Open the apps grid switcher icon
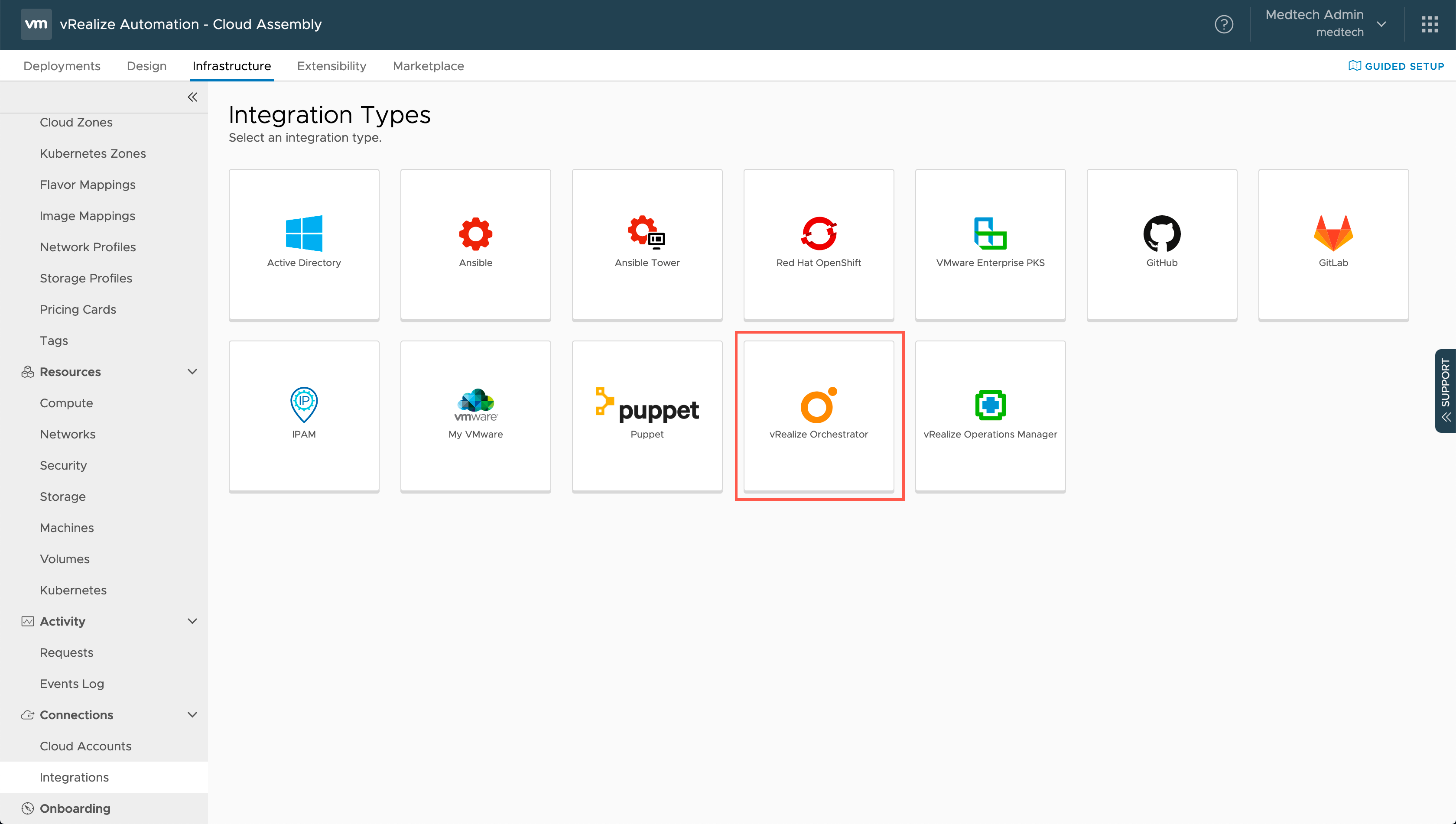 (x=1430, y=24)
